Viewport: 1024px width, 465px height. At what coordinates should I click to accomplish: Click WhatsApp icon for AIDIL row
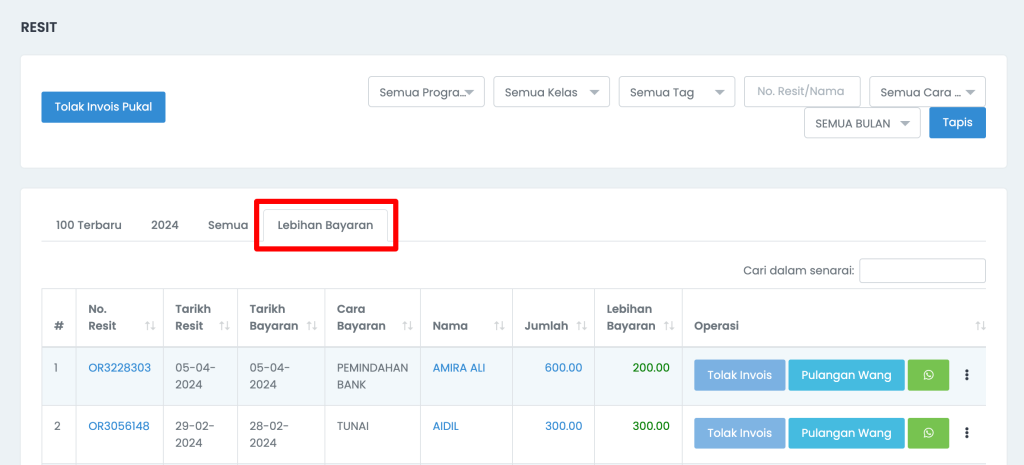point(928,432)
